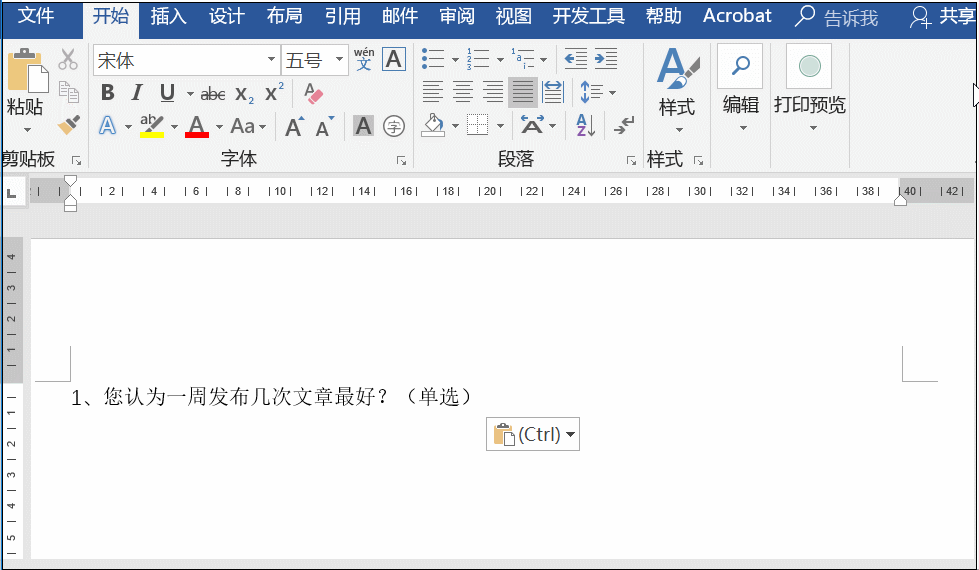Click the phonetic guide wén icon
The width and height of the screenshot is (979, 570).
click(x=364, y=59)
